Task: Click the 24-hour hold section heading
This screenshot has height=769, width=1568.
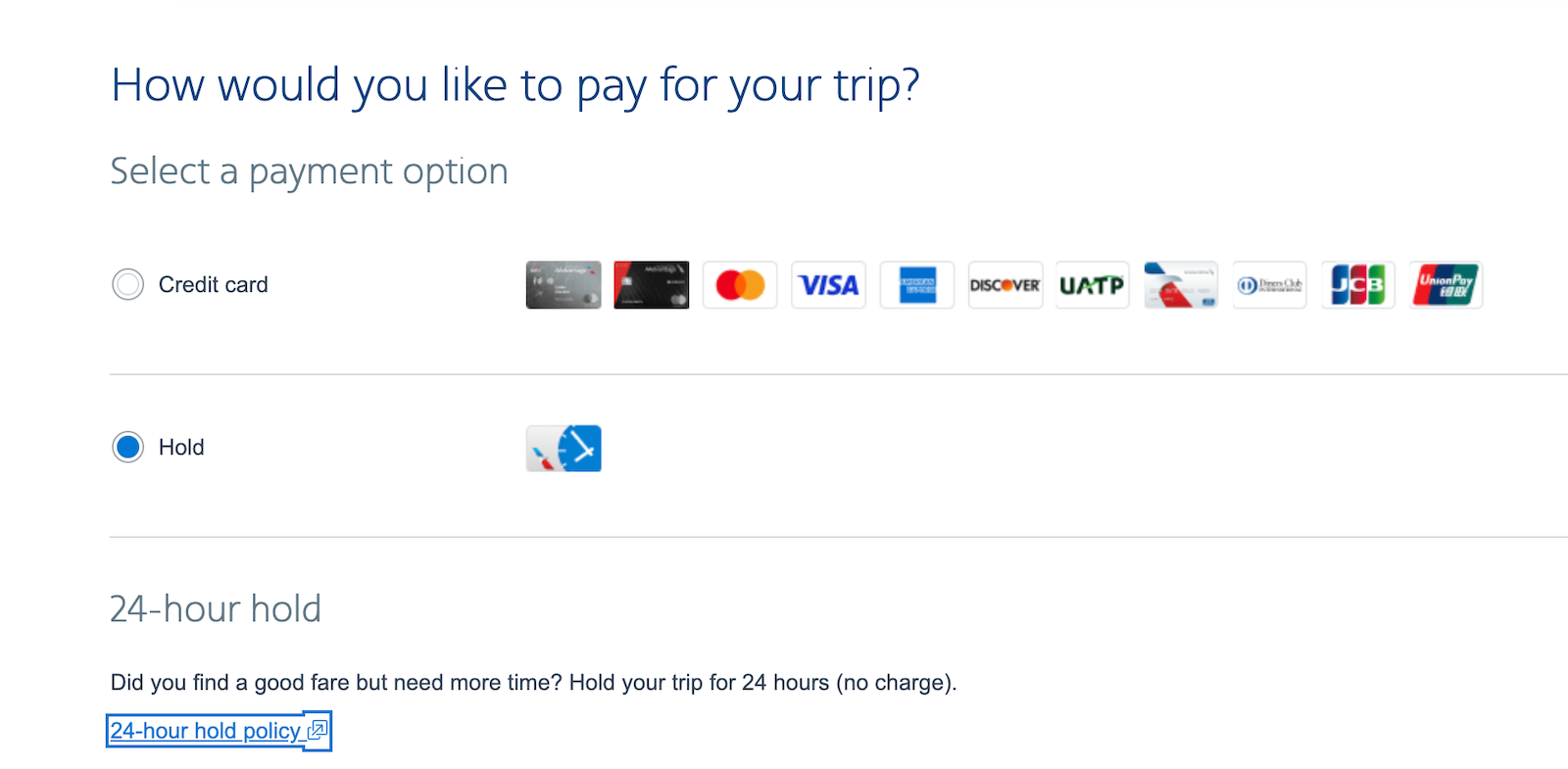Action: (x=215, y=608)
